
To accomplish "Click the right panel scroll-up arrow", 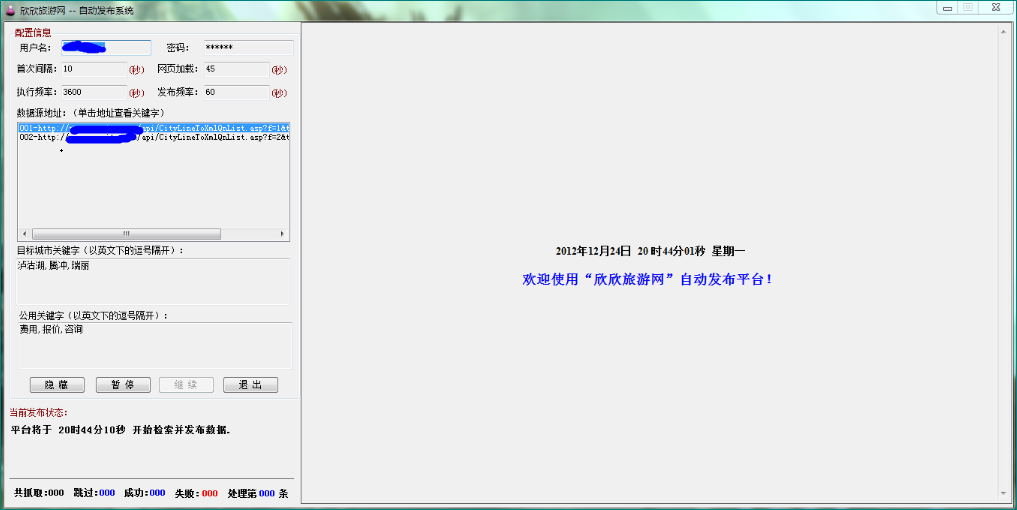I will (1003, 30).
